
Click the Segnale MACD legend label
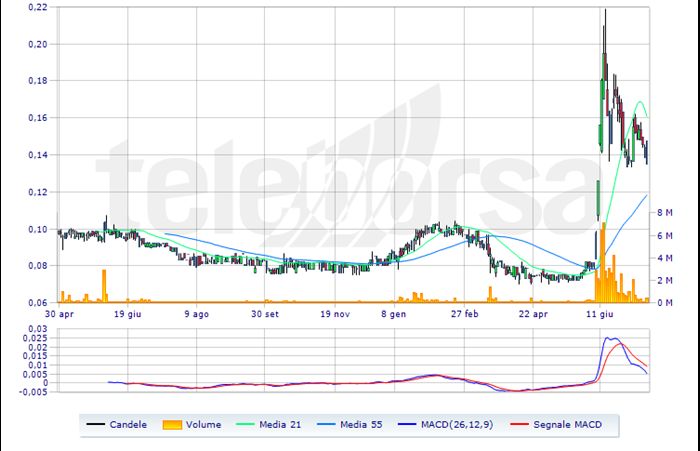(567, 425)
